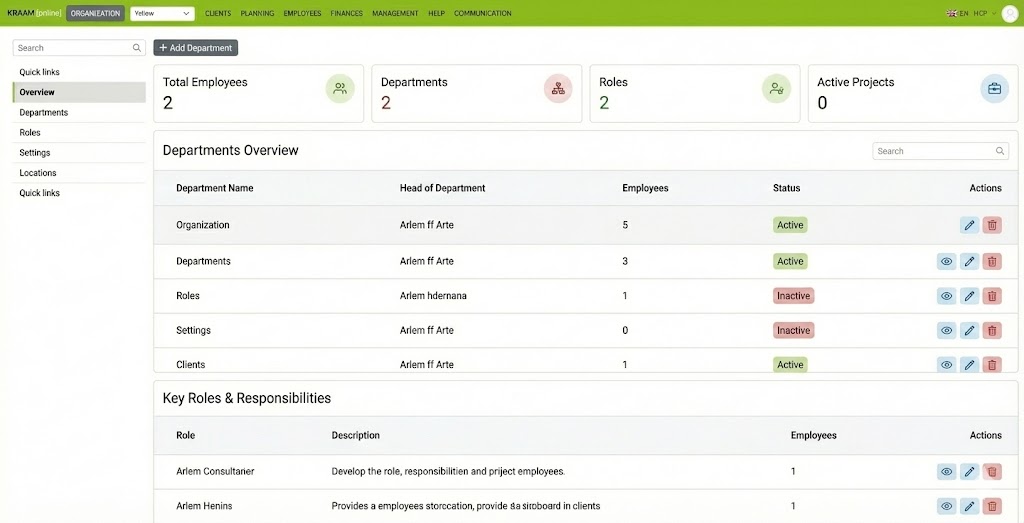View the Clients department with eye icon
The image size is (1024, 523).
pyautogui.click(x=946, y=364)
